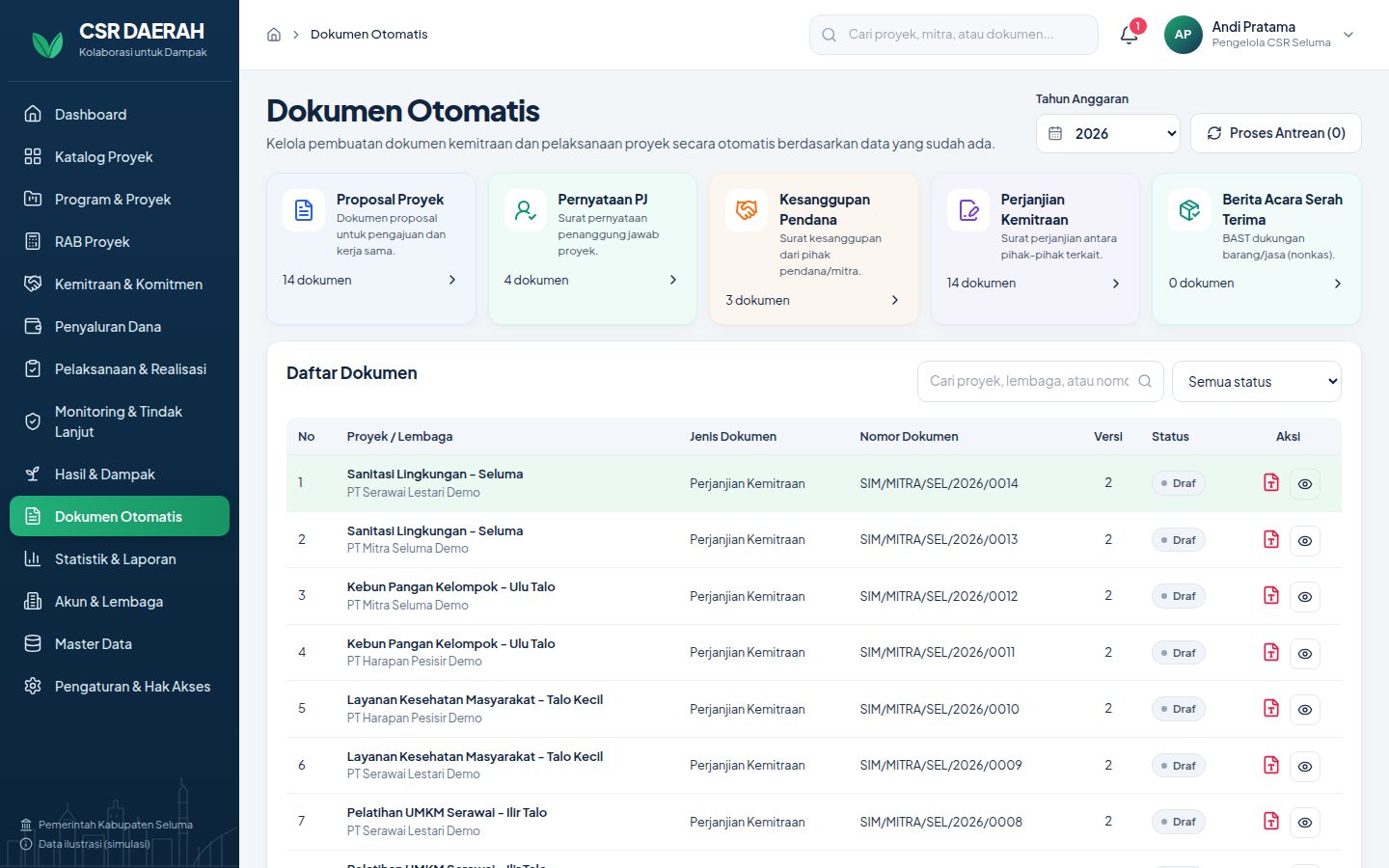Image resolution: width=1389 pixels, height=868 pixels.
Task: Open Berita Acara's 0 dokumen link
Action: pyautogui.click(x=1255, y=284)
